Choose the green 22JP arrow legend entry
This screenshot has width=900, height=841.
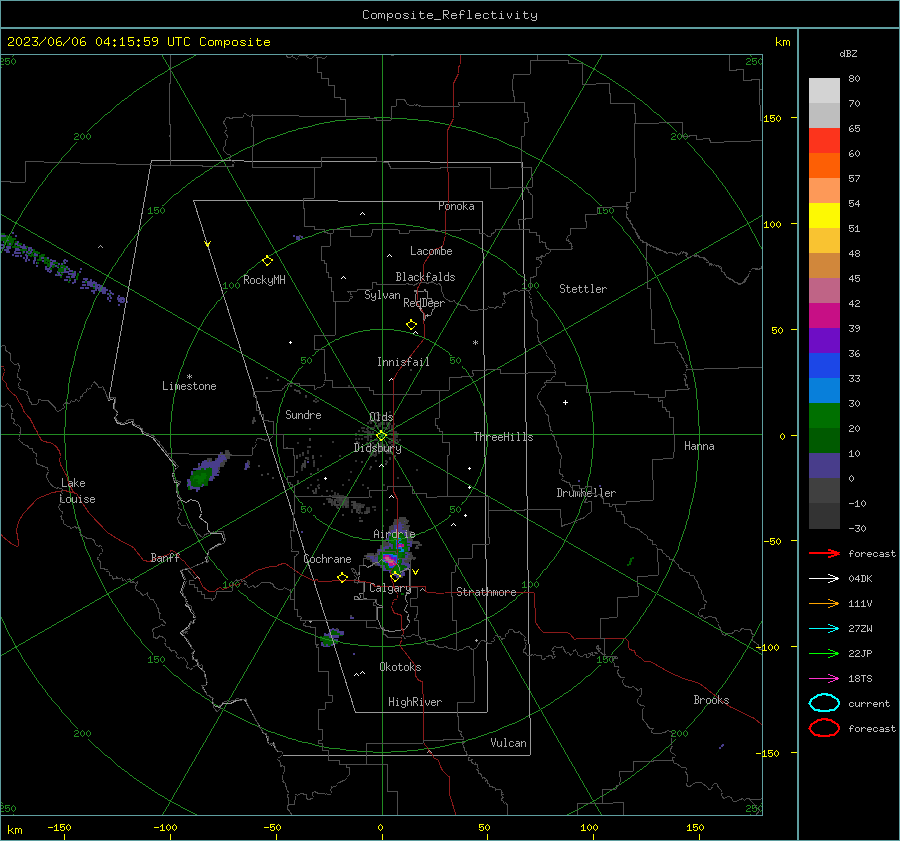tap(824, 653)
